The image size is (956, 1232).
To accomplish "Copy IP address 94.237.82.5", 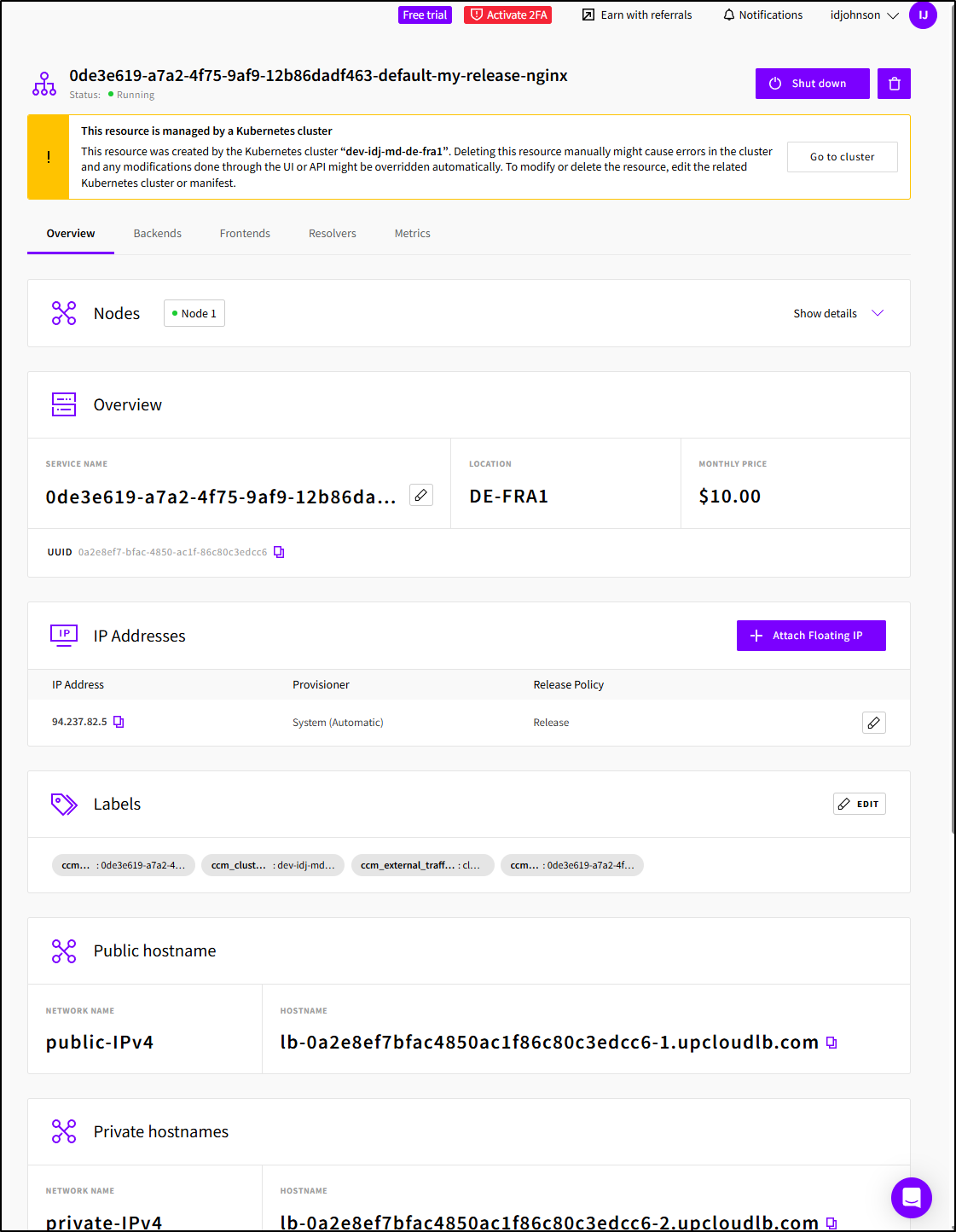I will pos(119,722).
